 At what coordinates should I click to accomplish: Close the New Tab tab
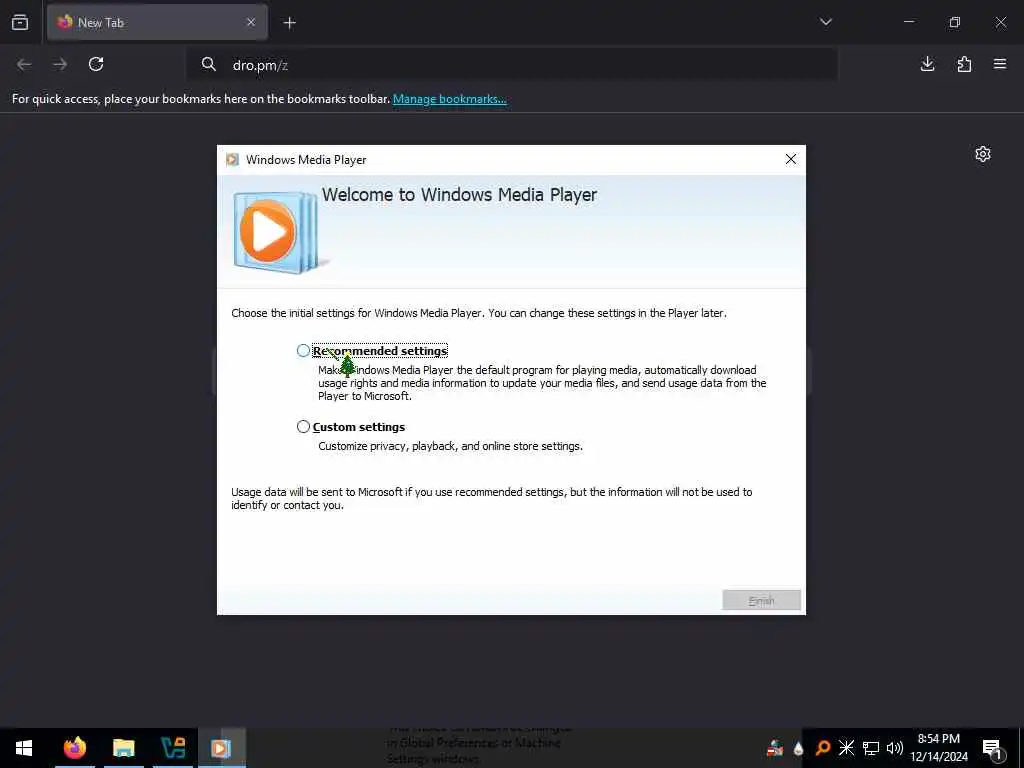(251, 22)
